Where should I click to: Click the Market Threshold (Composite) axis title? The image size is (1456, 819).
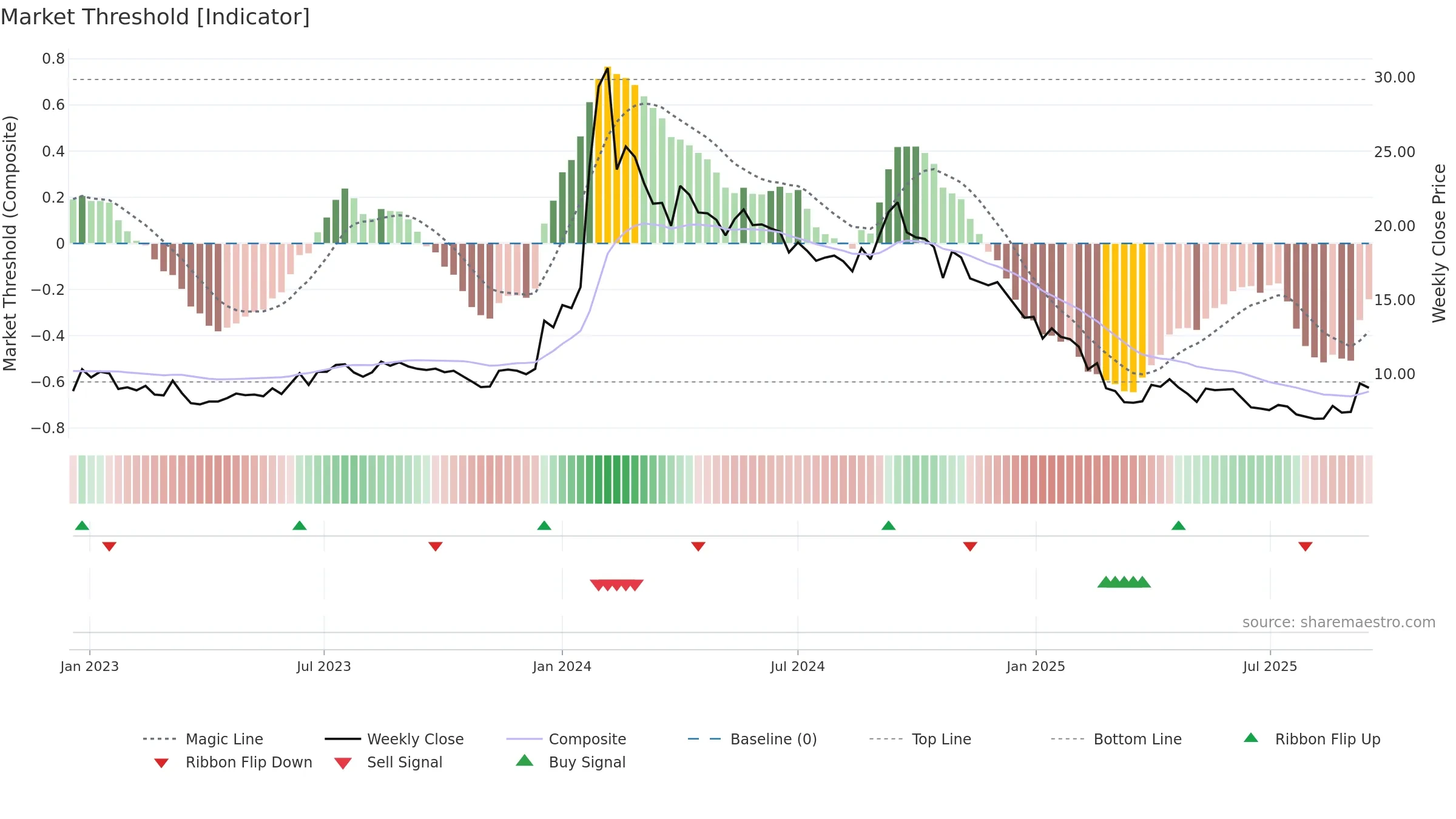point(10,243)
